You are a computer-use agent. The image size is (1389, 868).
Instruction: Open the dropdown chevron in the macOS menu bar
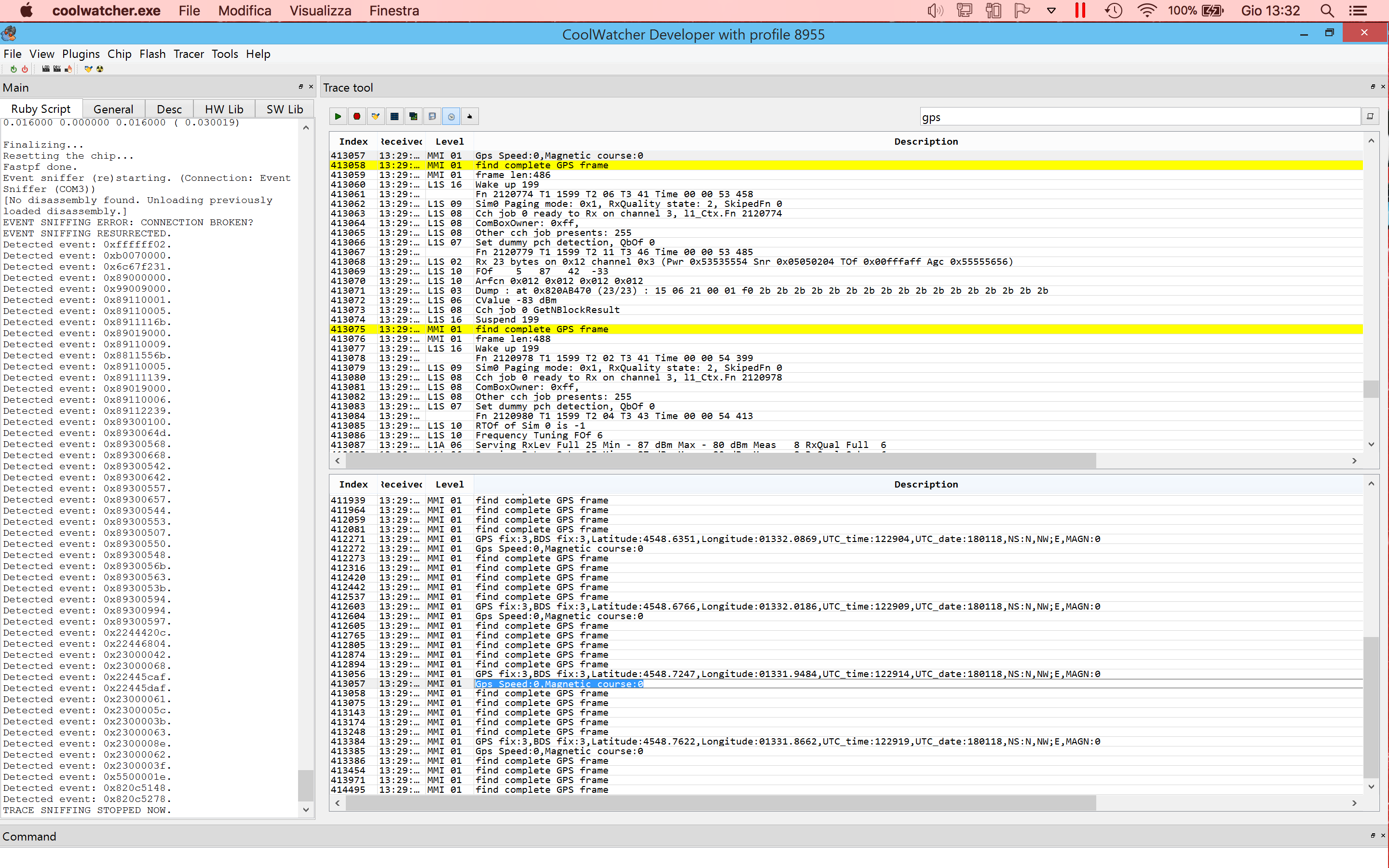[1050, 10]
